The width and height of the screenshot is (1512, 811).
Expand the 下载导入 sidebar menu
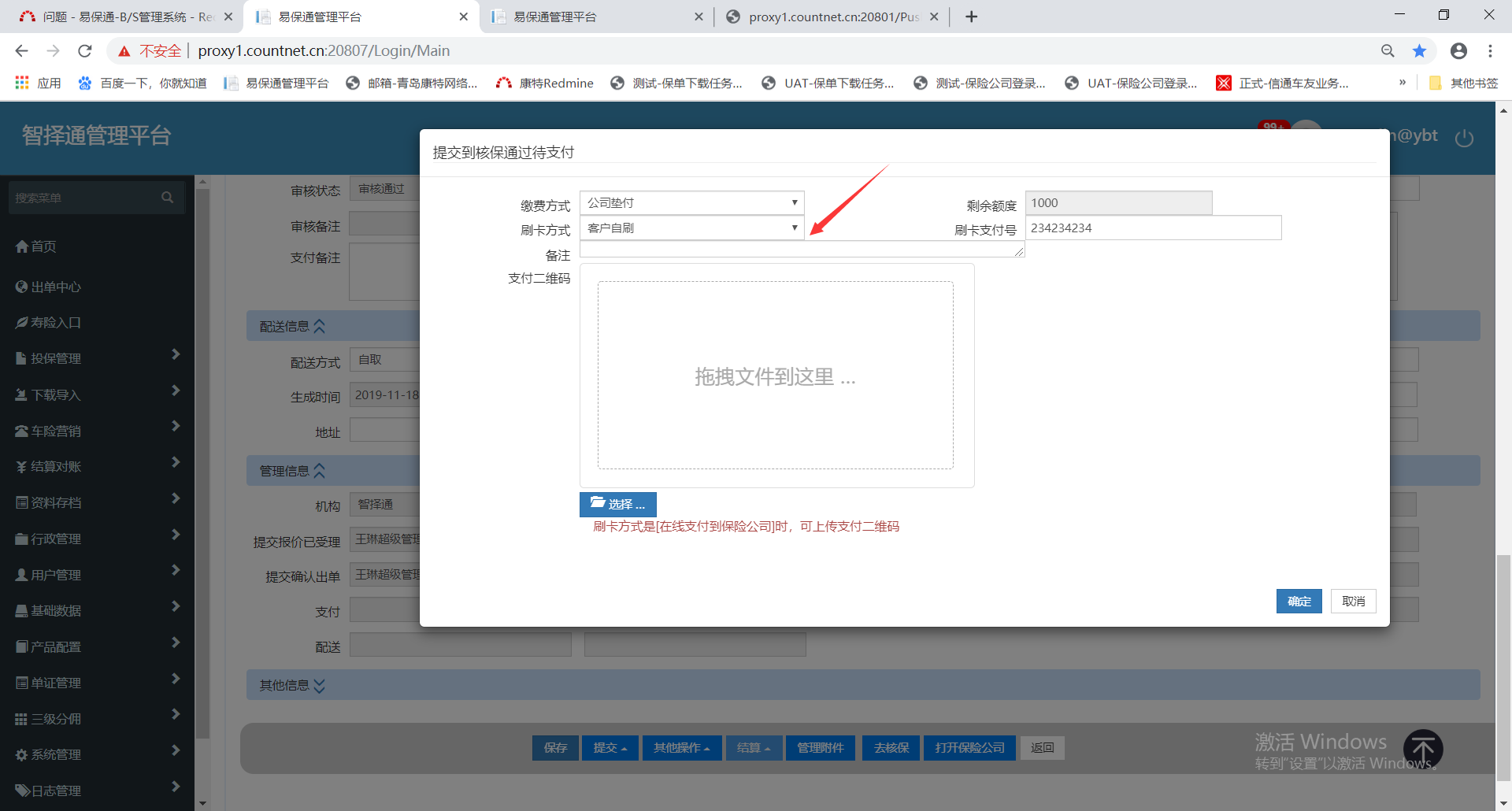[97, 394]
